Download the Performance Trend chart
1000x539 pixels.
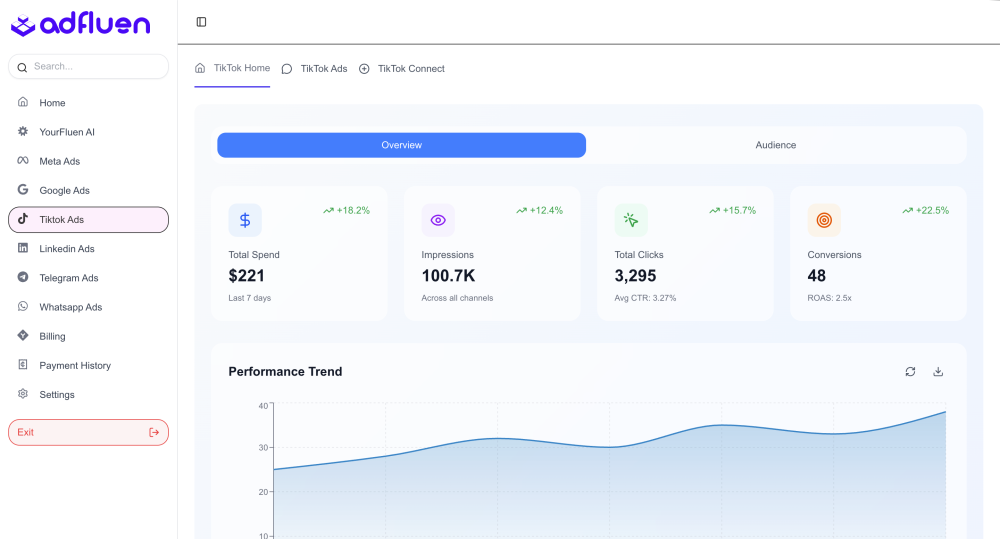(x=938, y=372)
